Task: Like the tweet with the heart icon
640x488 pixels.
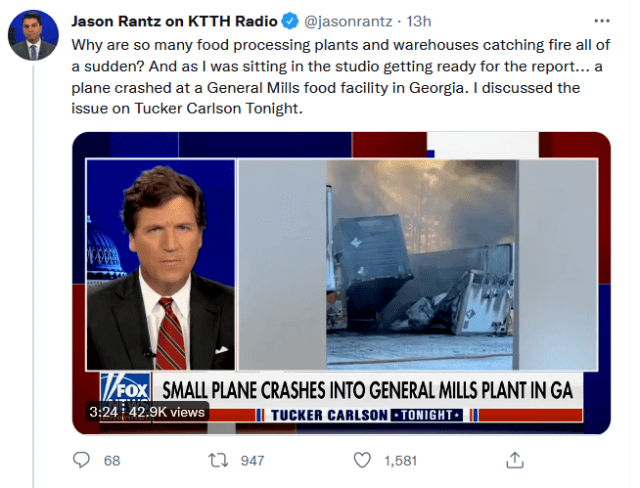Action: tap(364, 460)
